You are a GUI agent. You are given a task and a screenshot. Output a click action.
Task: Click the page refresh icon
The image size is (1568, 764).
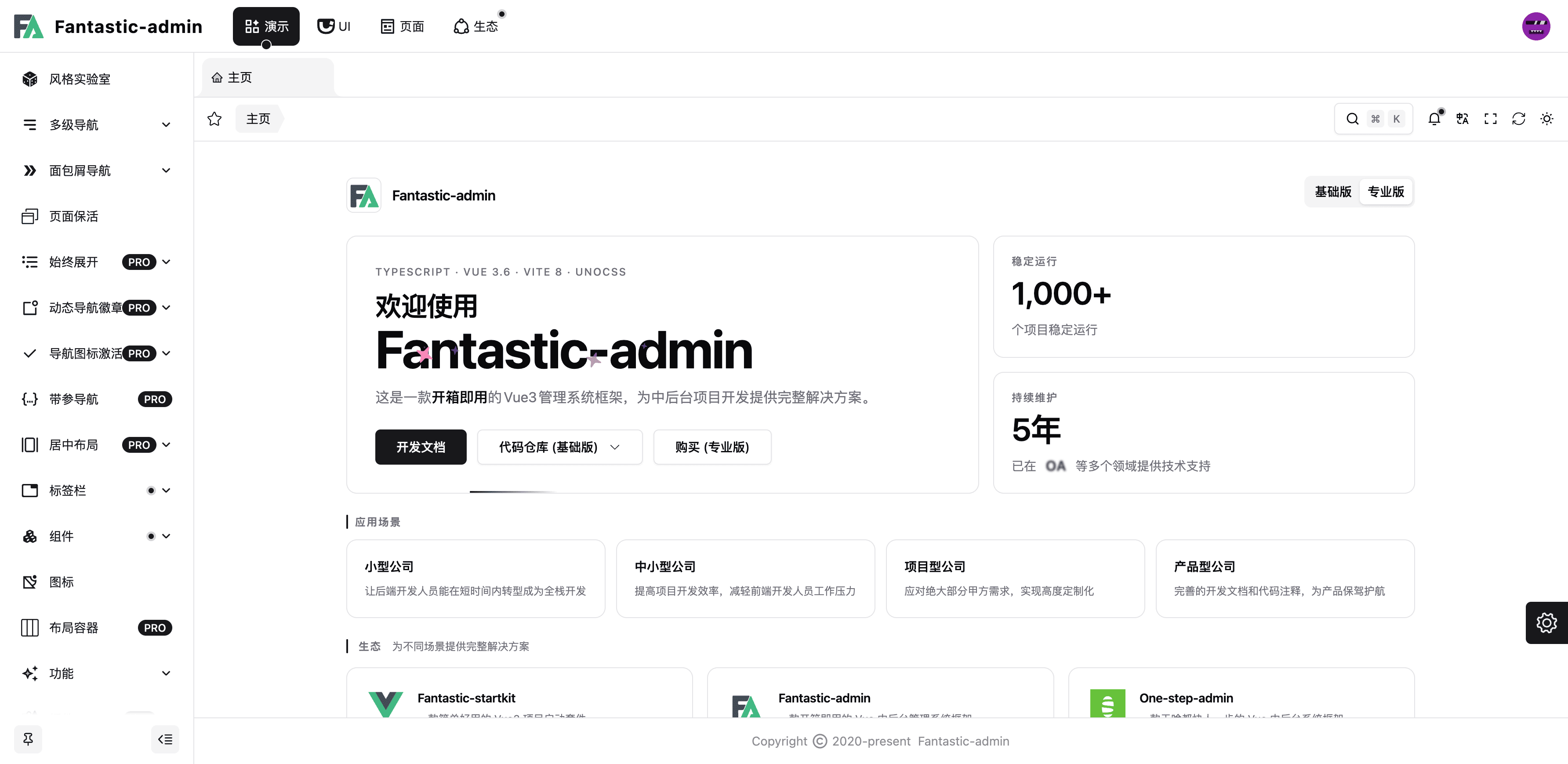(1518, 119)
